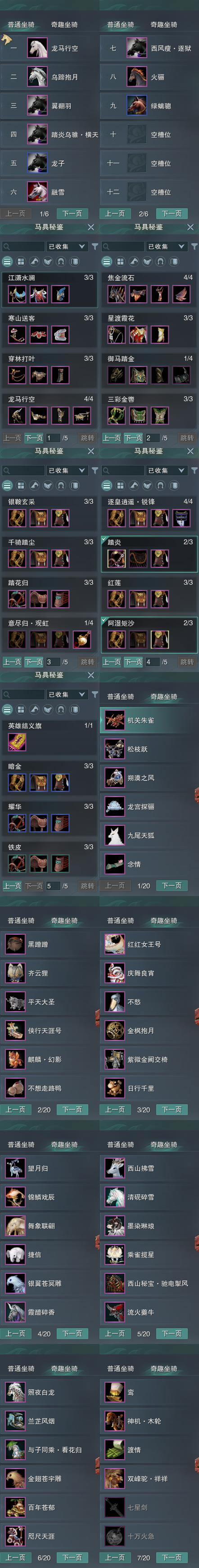The image size is (199, 1568).
Task: Choose the 机关朱雀 mount icon
Action: 114,720
